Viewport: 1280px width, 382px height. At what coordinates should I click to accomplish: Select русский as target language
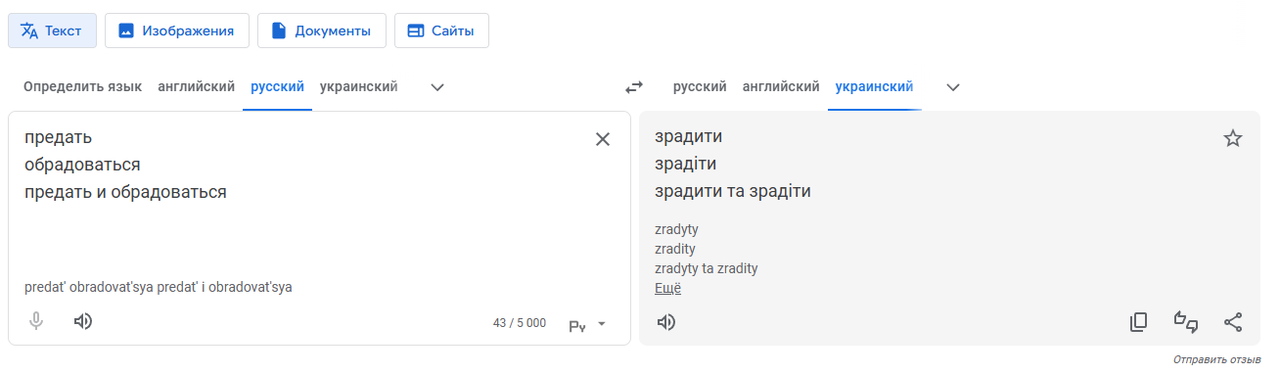click(700, 87)
